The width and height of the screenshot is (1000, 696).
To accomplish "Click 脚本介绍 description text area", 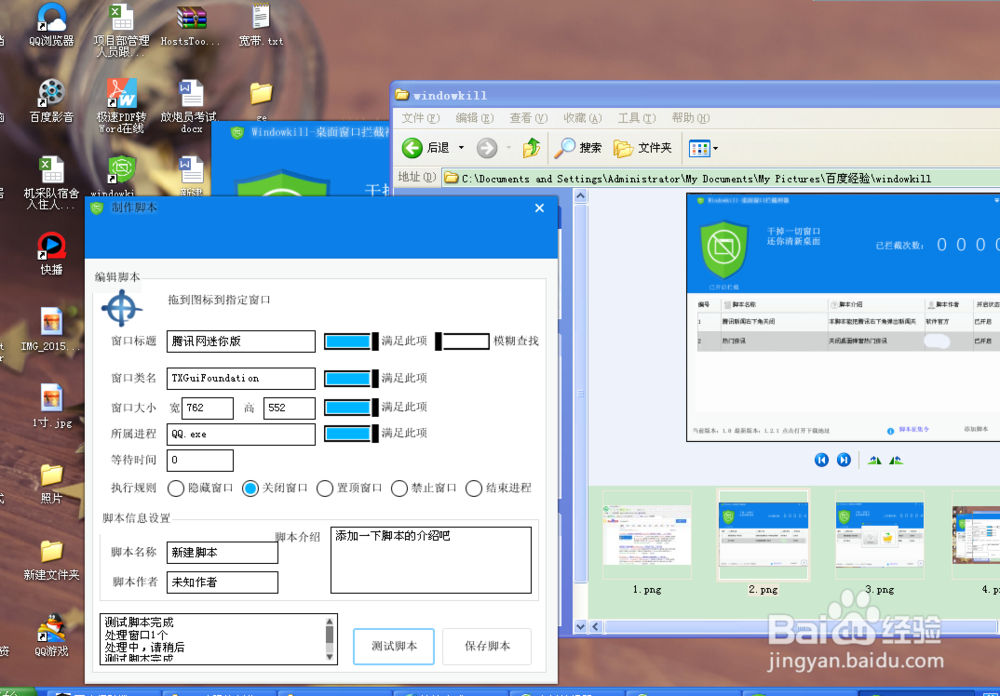I will coord(431,560).
